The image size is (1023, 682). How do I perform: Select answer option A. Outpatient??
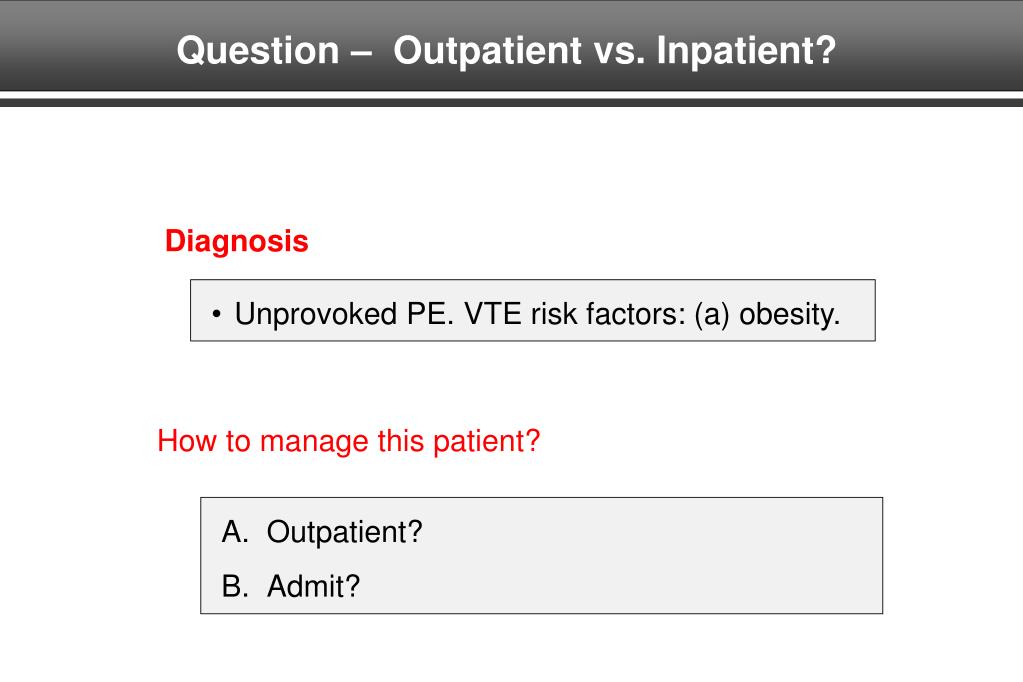(x=322, y=532)
